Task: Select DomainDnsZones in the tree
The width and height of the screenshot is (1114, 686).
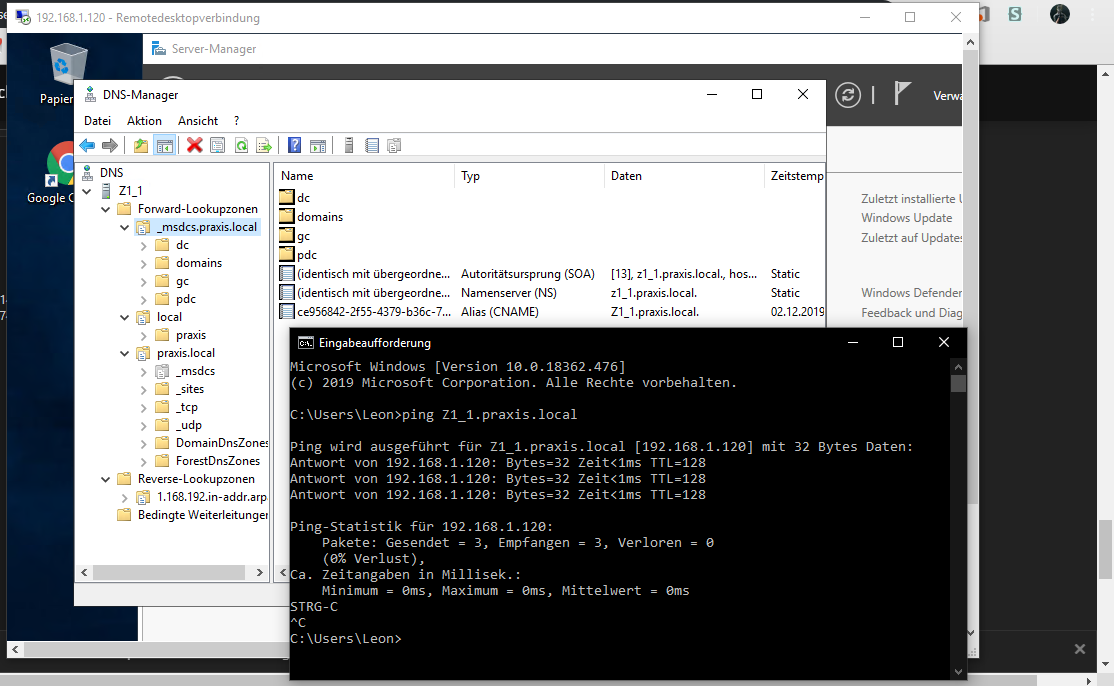Action: pos(222,442)
